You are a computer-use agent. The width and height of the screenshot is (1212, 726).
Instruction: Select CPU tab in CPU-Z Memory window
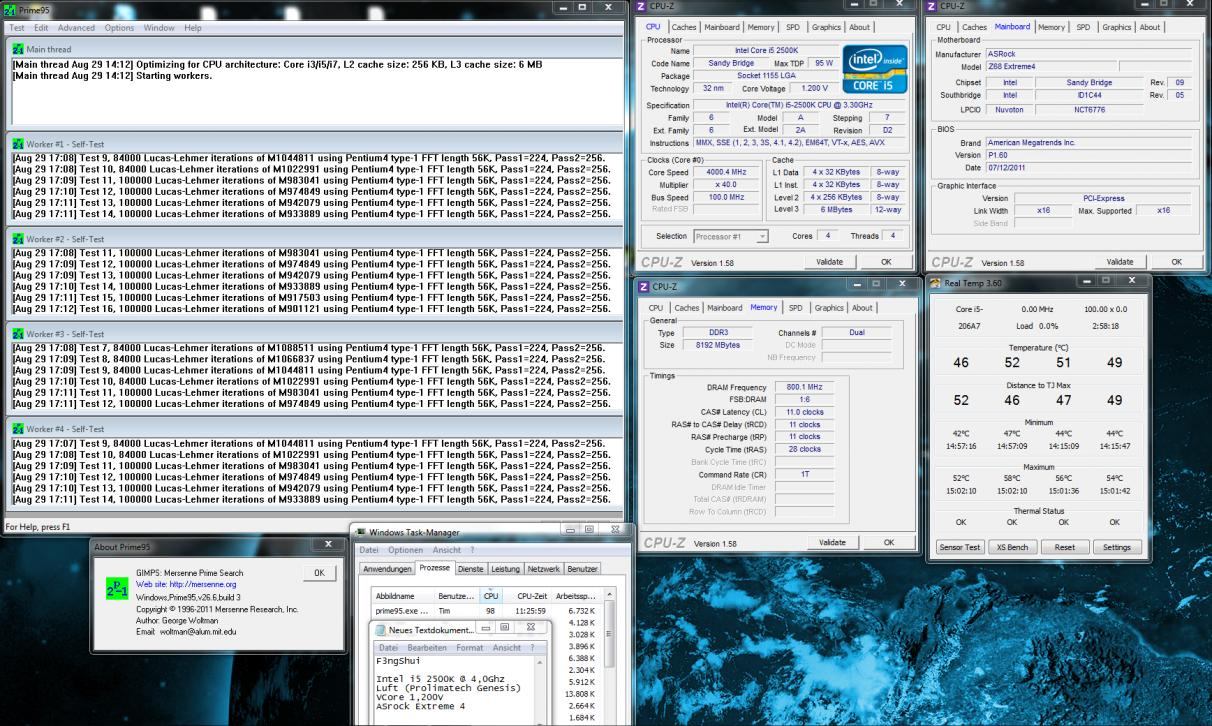tap(655, 307)
